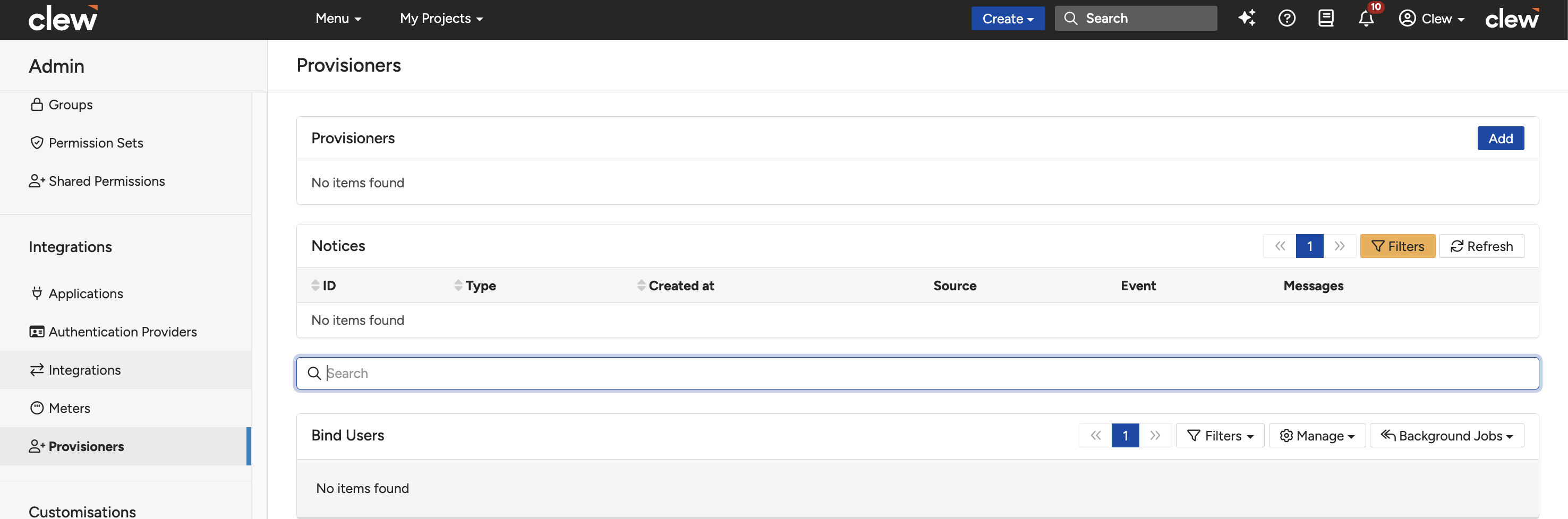1568x519 pixels.
Task: Click the clew logo at top left
Action: pyautogui.click(x=63, y=18)
